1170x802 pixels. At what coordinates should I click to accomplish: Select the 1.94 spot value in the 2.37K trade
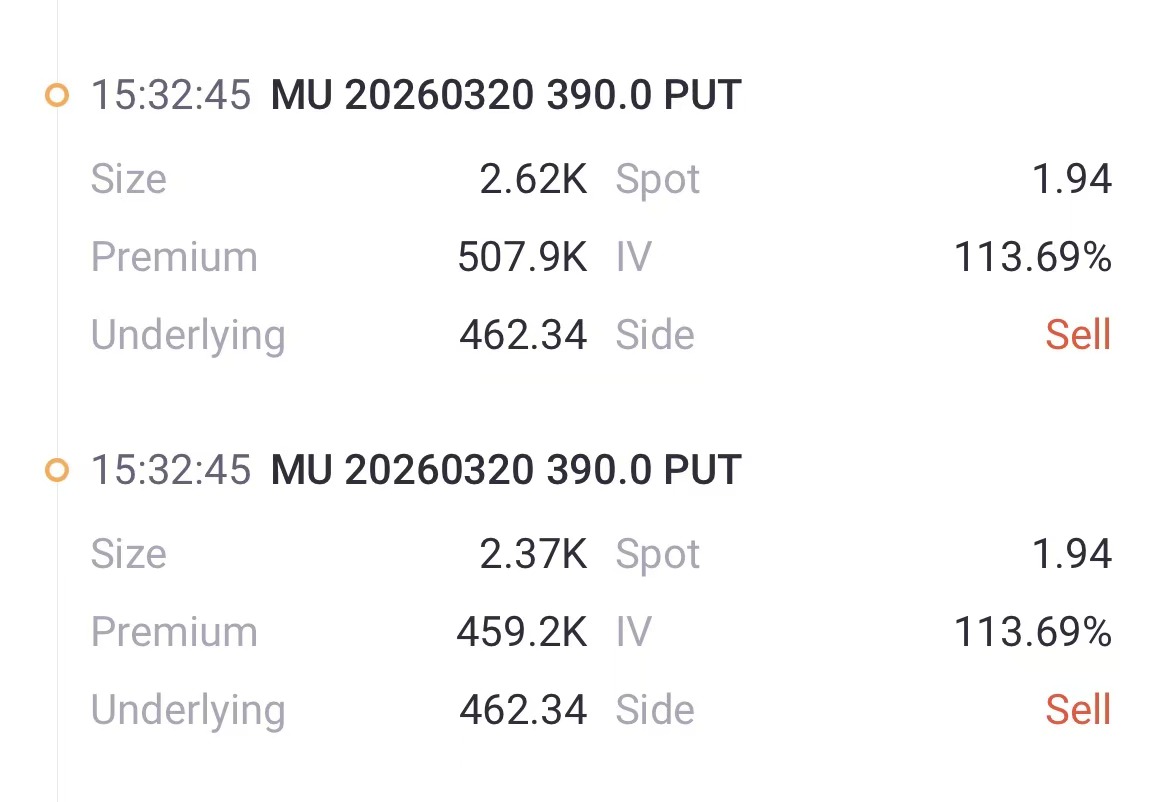click(1072, 554)
